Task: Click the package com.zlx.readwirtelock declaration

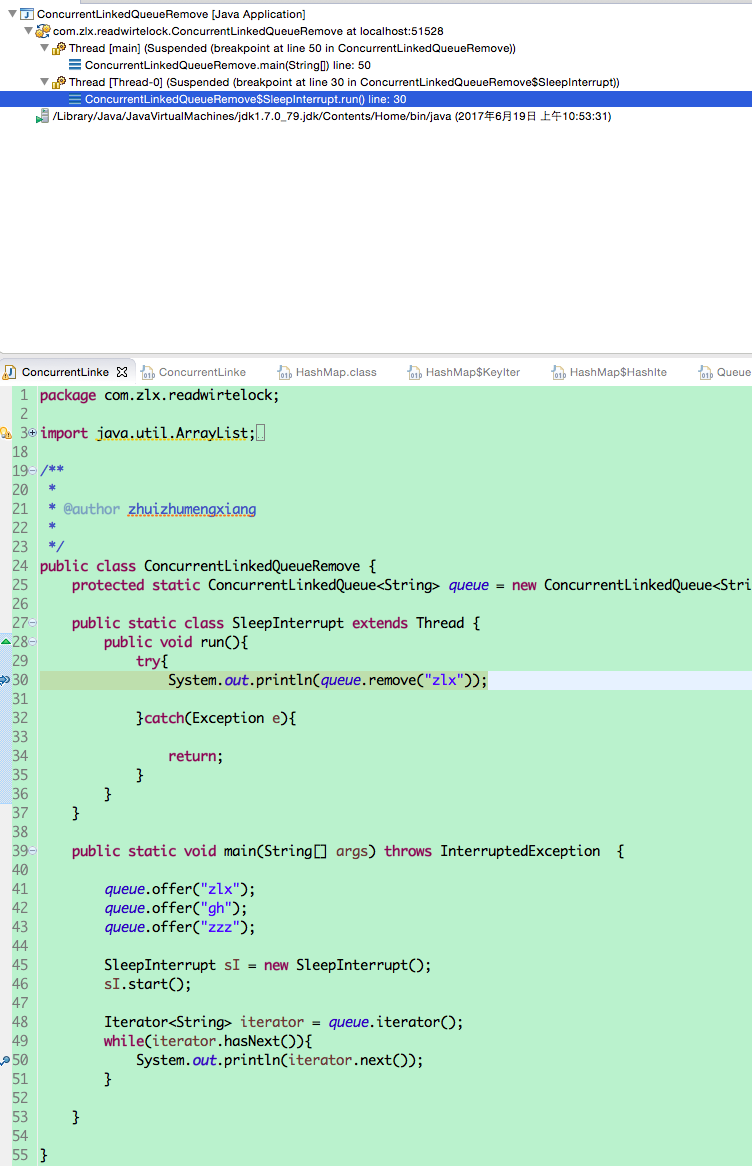Action: coord(159,396)
